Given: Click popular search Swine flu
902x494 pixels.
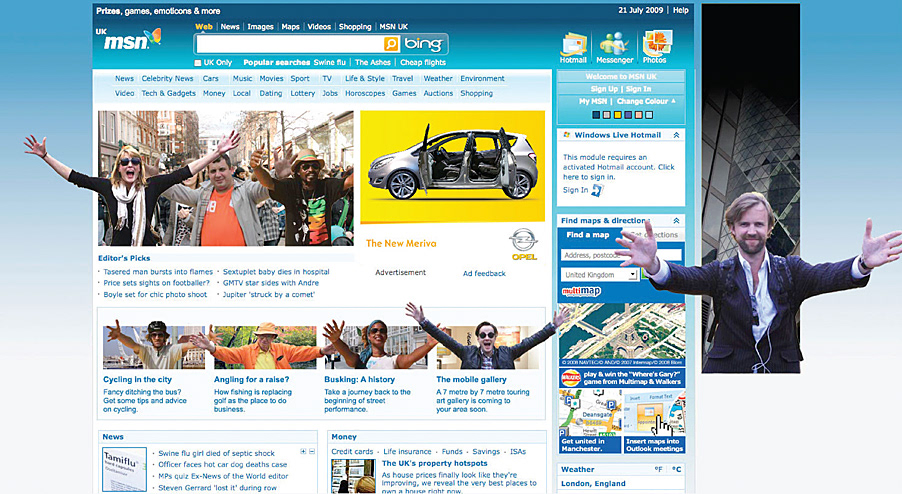Looking at the screenshot, I should (x=330, y=62).
